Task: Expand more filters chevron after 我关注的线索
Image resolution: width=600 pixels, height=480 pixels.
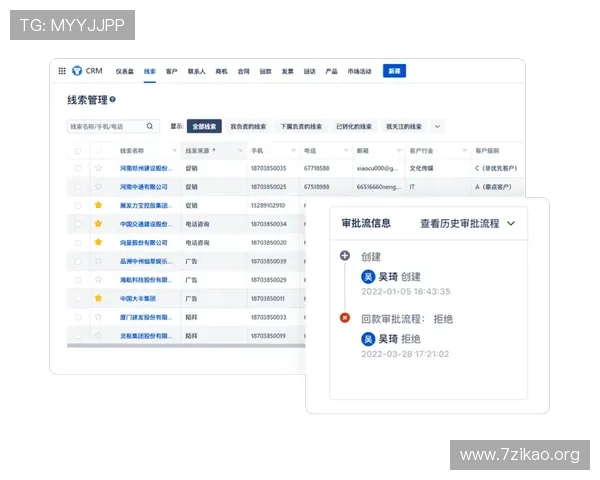Action: click(437, 127)
